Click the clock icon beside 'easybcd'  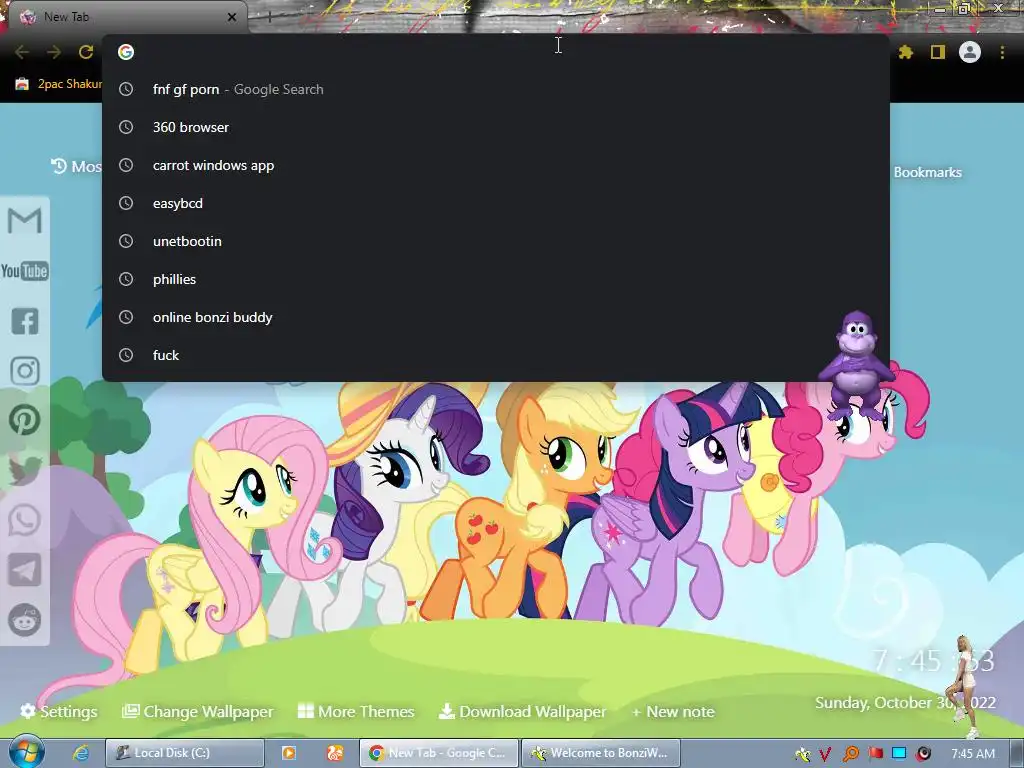[126, 203]
